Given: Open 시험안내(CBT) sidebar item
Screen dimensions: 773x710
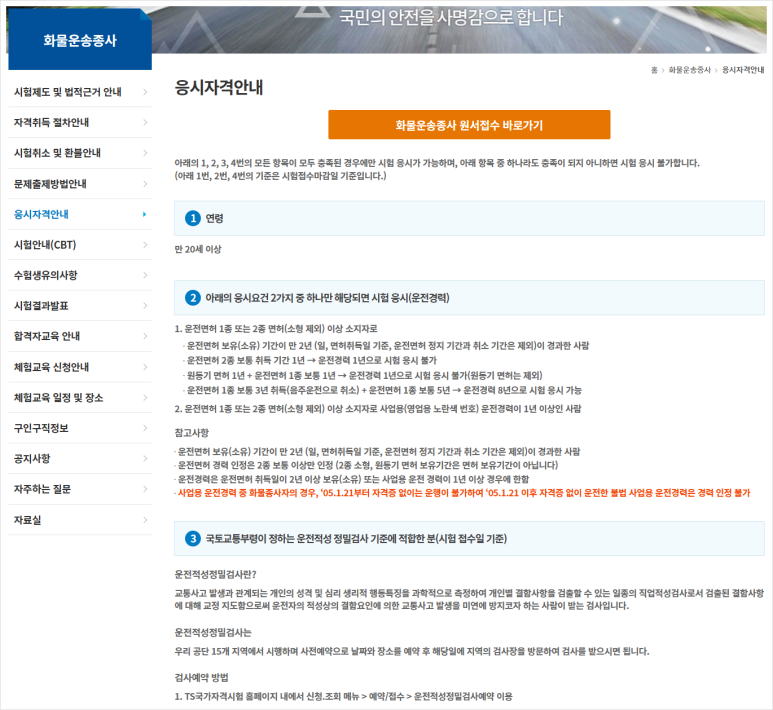Looking at the screenshot, I should (80, 245).
